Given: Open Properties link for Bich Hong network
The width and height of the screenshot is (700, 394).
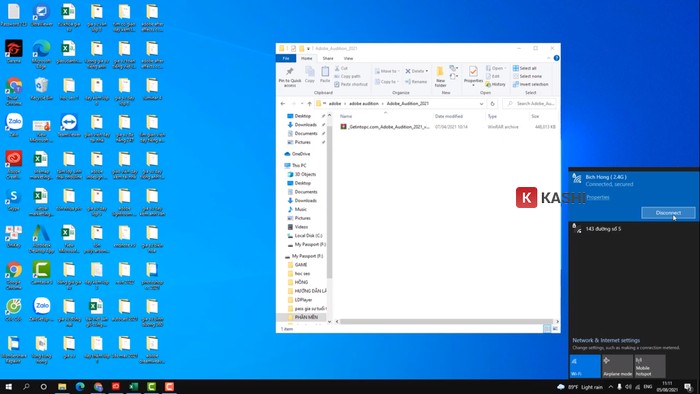Looking at the screenshot, I should (x=598, y=197).
